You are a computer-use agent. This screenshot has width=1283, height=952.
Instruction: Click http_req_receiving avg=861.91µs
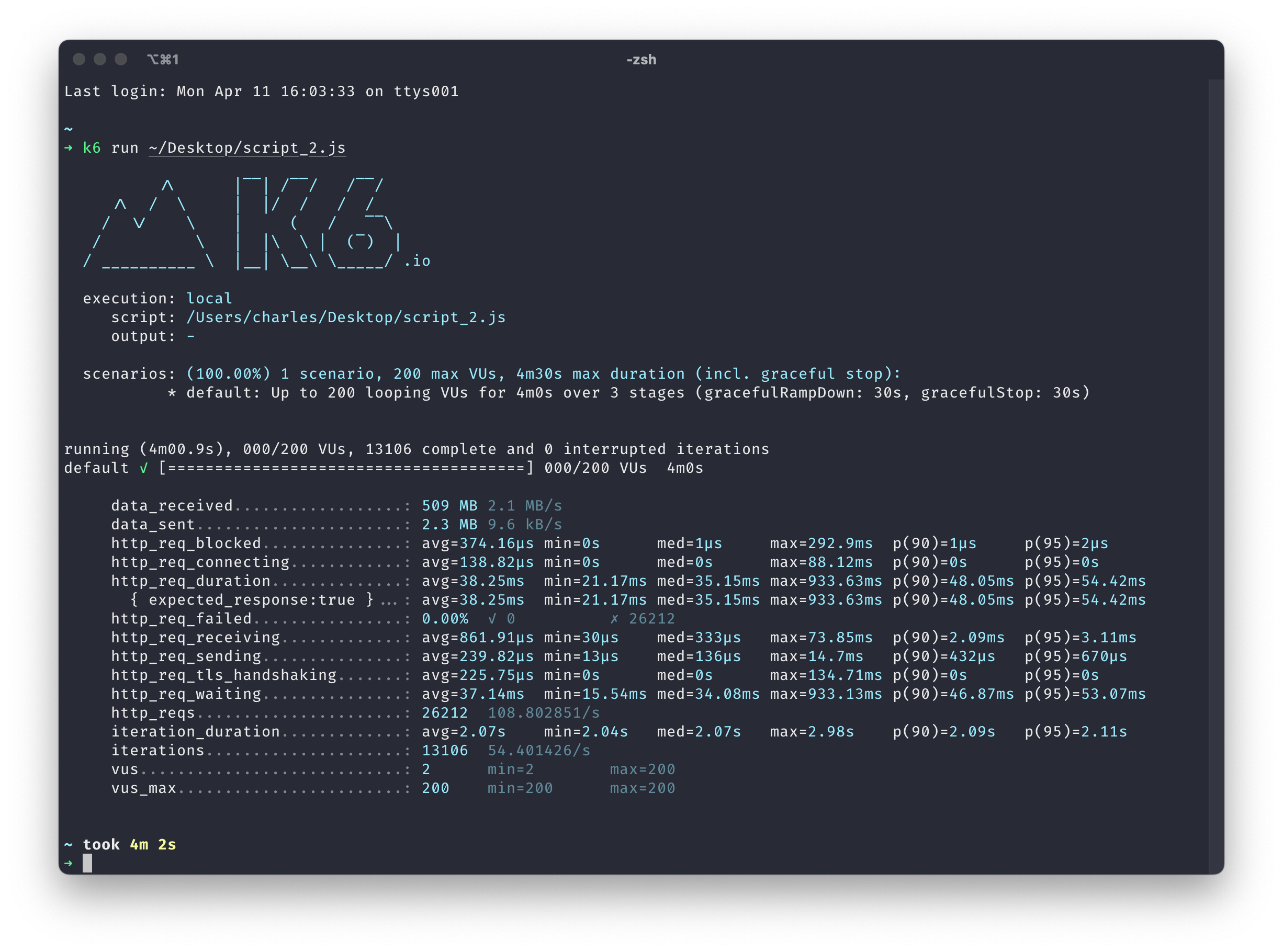478,637
